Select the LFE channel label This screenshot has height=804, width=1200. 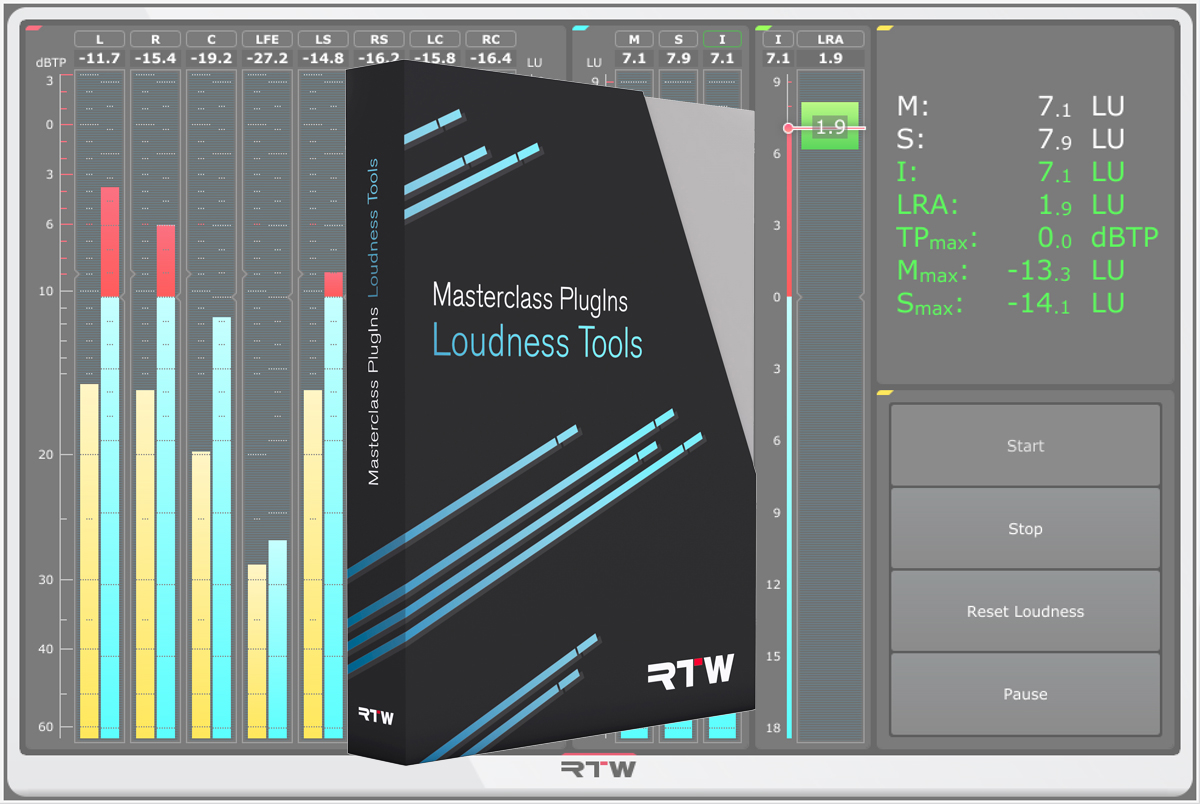pyautogui.click(x=267, y=39)
